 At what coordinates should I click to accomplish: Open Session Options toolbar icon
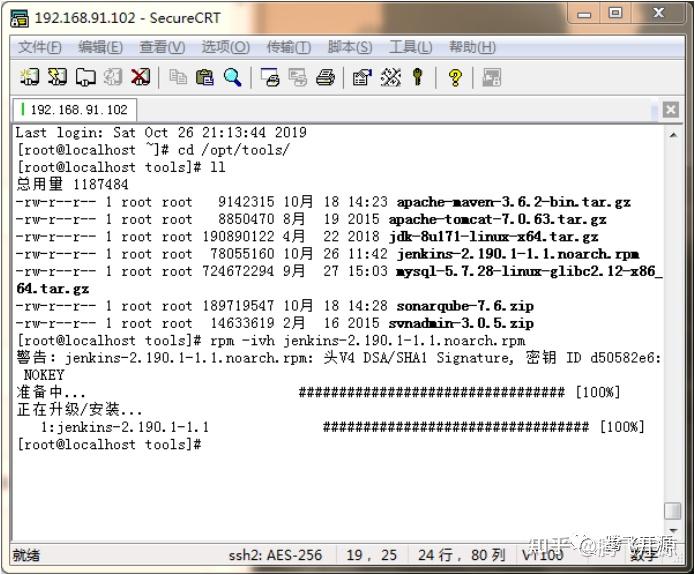coord(362,77)
